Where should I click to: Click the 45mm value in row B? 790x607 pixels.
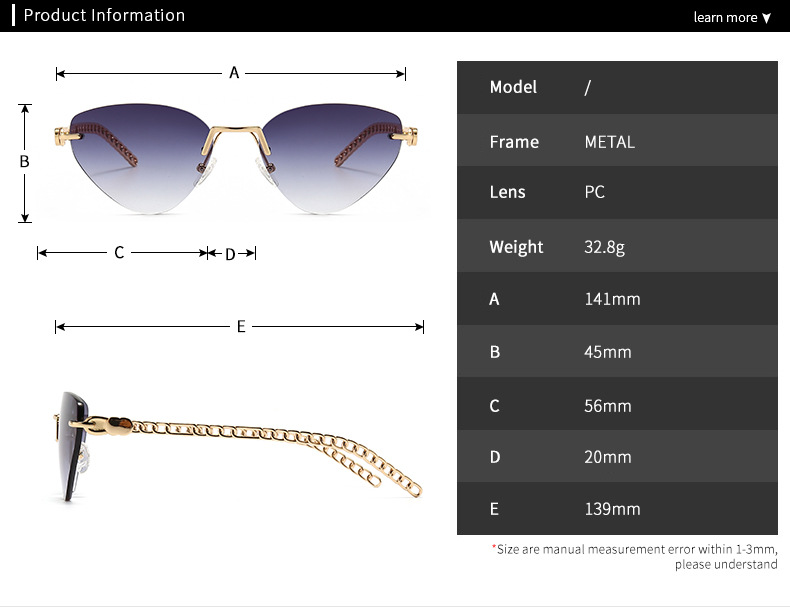(608, 352)
